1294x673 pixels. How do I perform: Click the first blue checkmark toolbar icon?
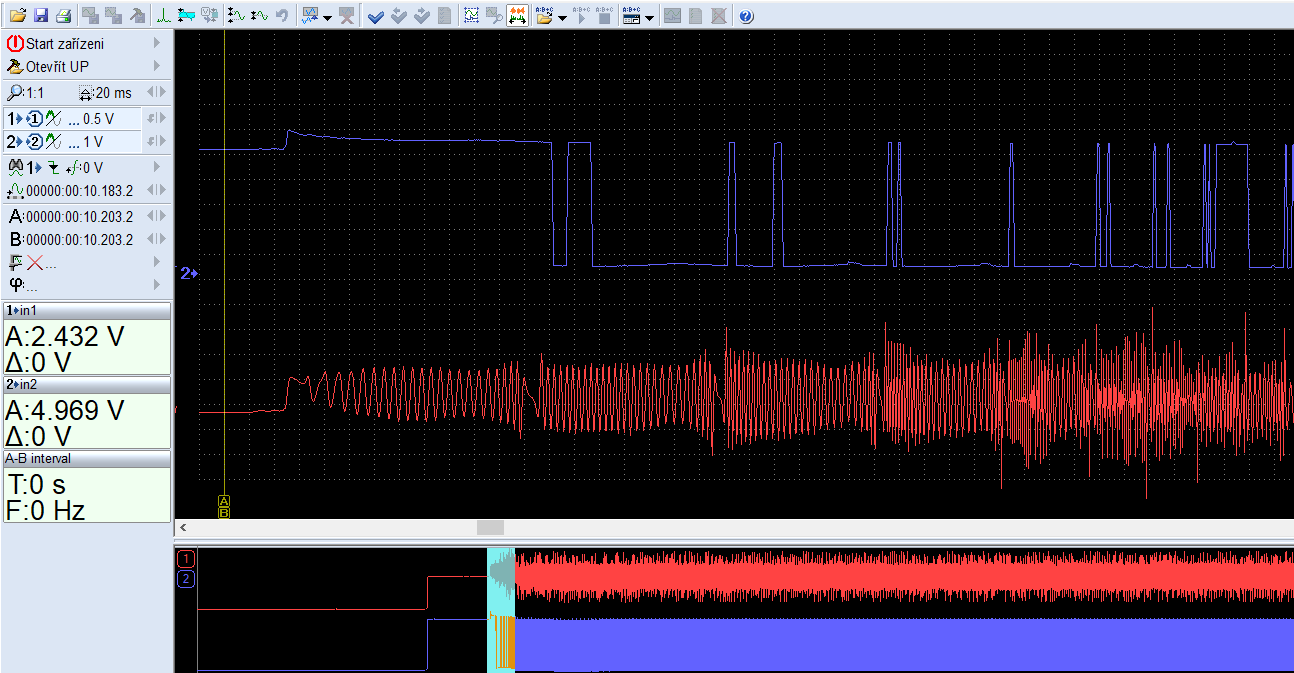pyautogui.click(x=376, y=16)
